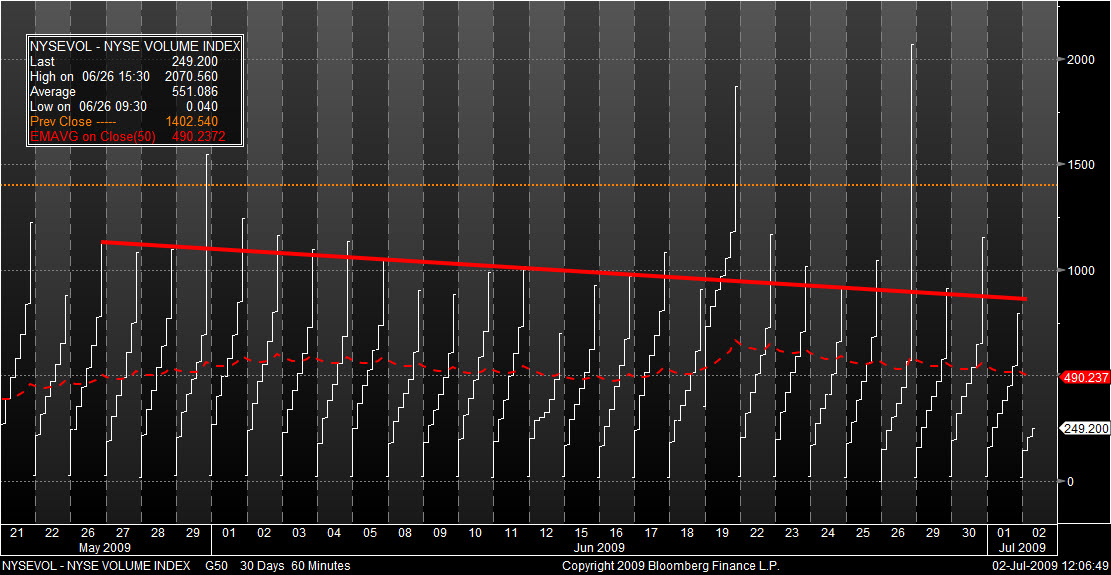Click date label 16 on the time axis
Screen dimensions: 1111x575
tap(616, 532)
